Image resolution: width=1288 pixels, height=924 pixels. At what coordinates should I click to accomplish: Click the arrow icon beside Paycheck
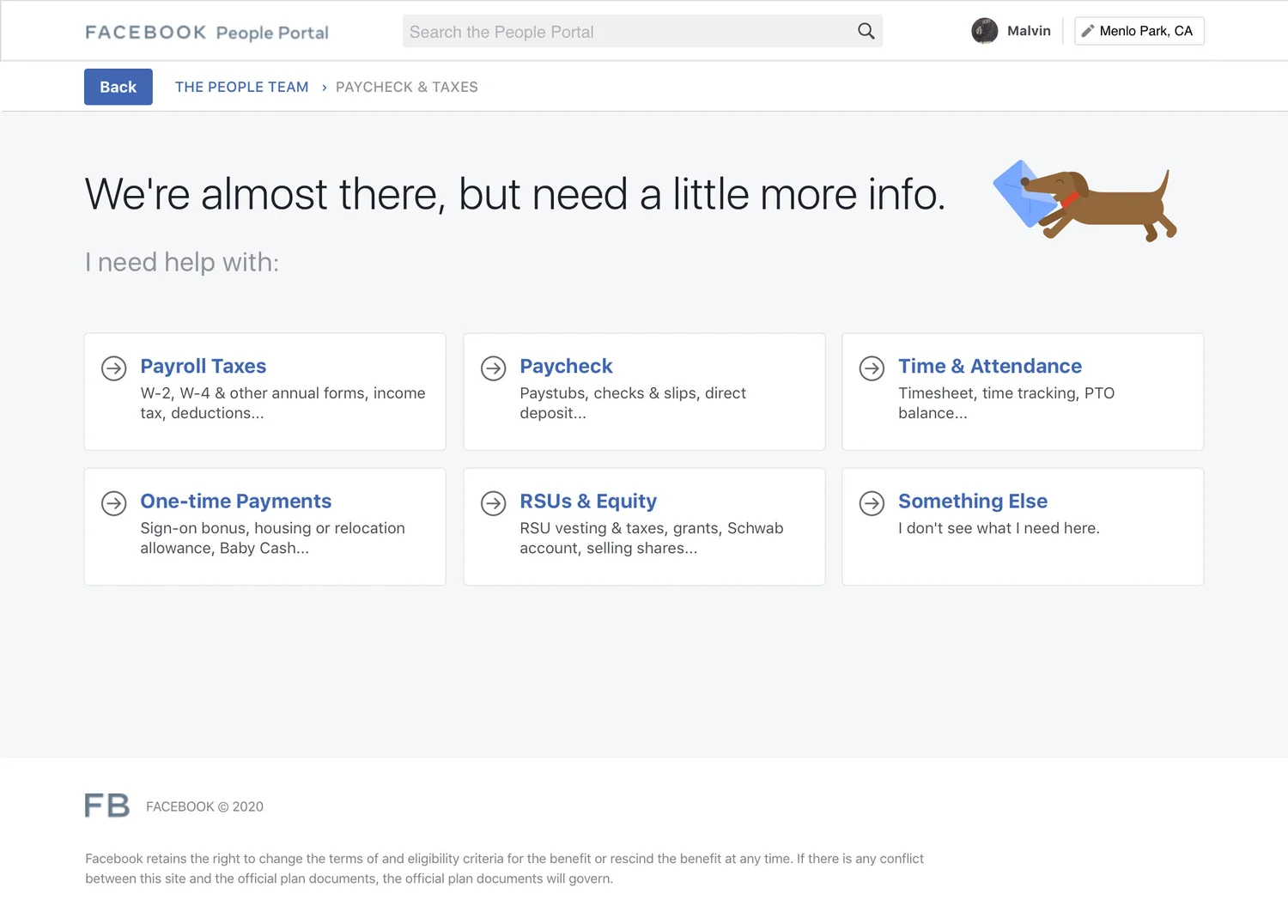click(x=494, y=368)
